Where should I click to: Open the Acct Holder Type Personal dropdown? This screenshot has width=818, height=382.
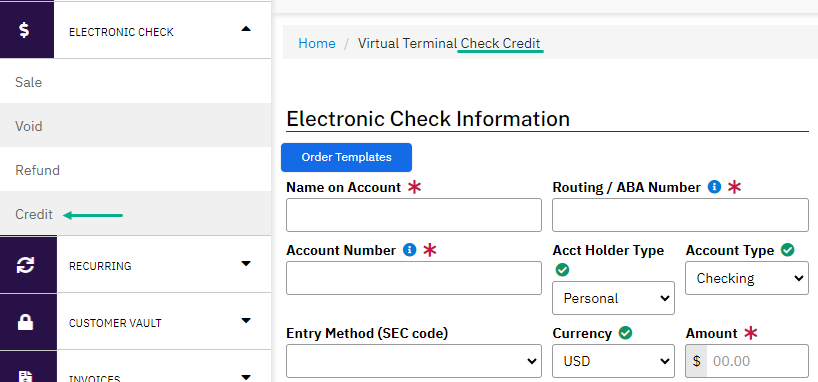tap(614, 298)
